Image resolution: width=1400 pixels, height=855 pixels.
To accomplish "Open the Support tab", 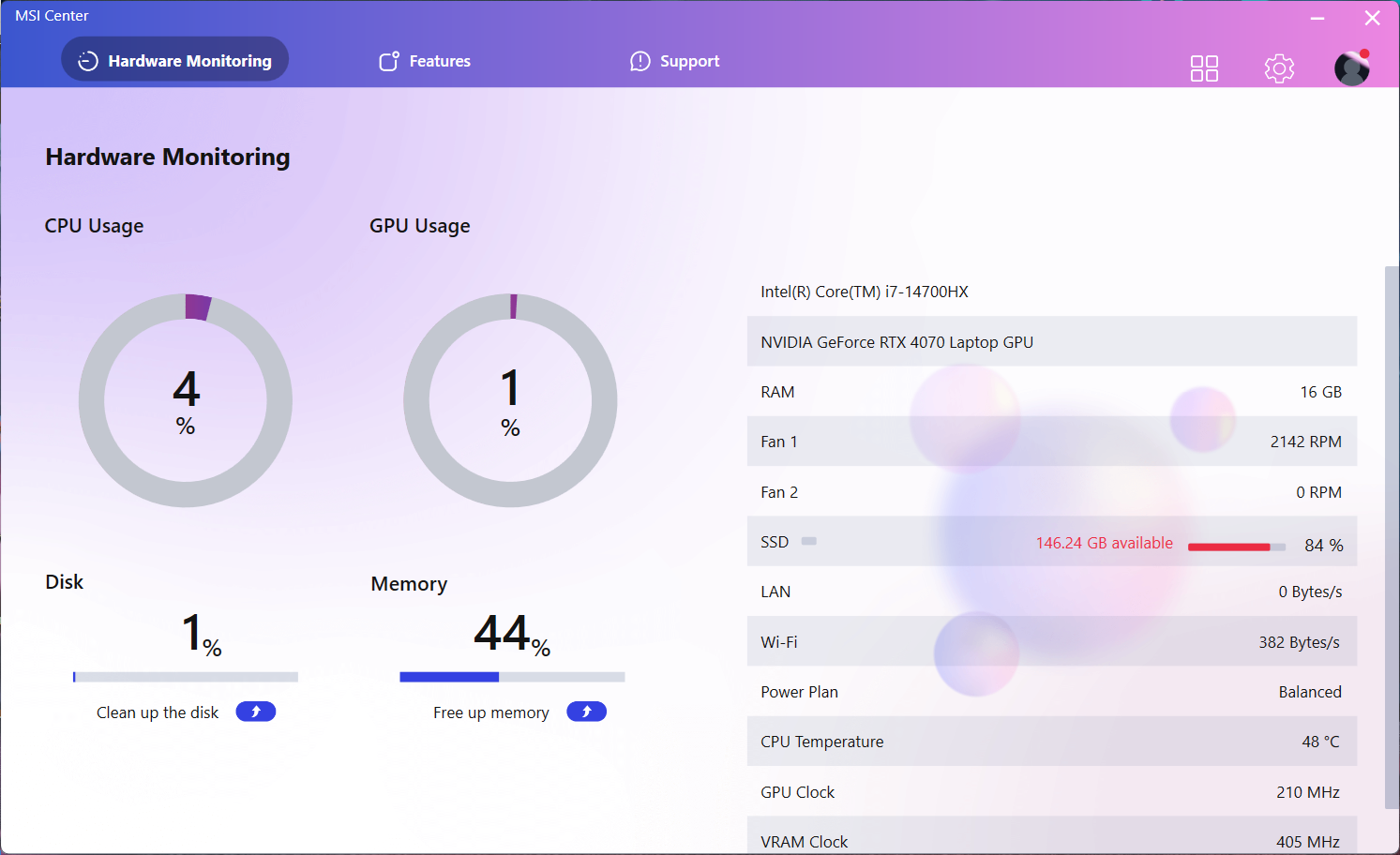I will (x=689, y=61).
